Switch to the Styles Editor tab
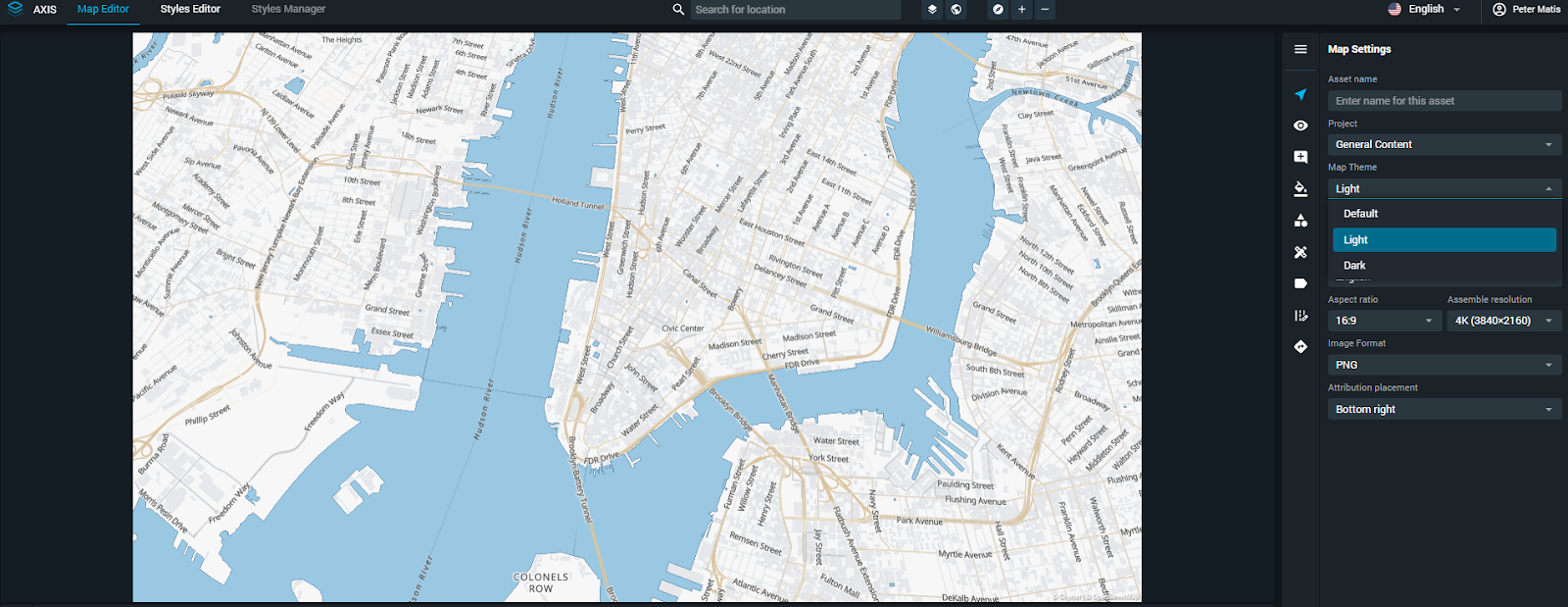The image size is (1568, 607). [x=190, y=10]
